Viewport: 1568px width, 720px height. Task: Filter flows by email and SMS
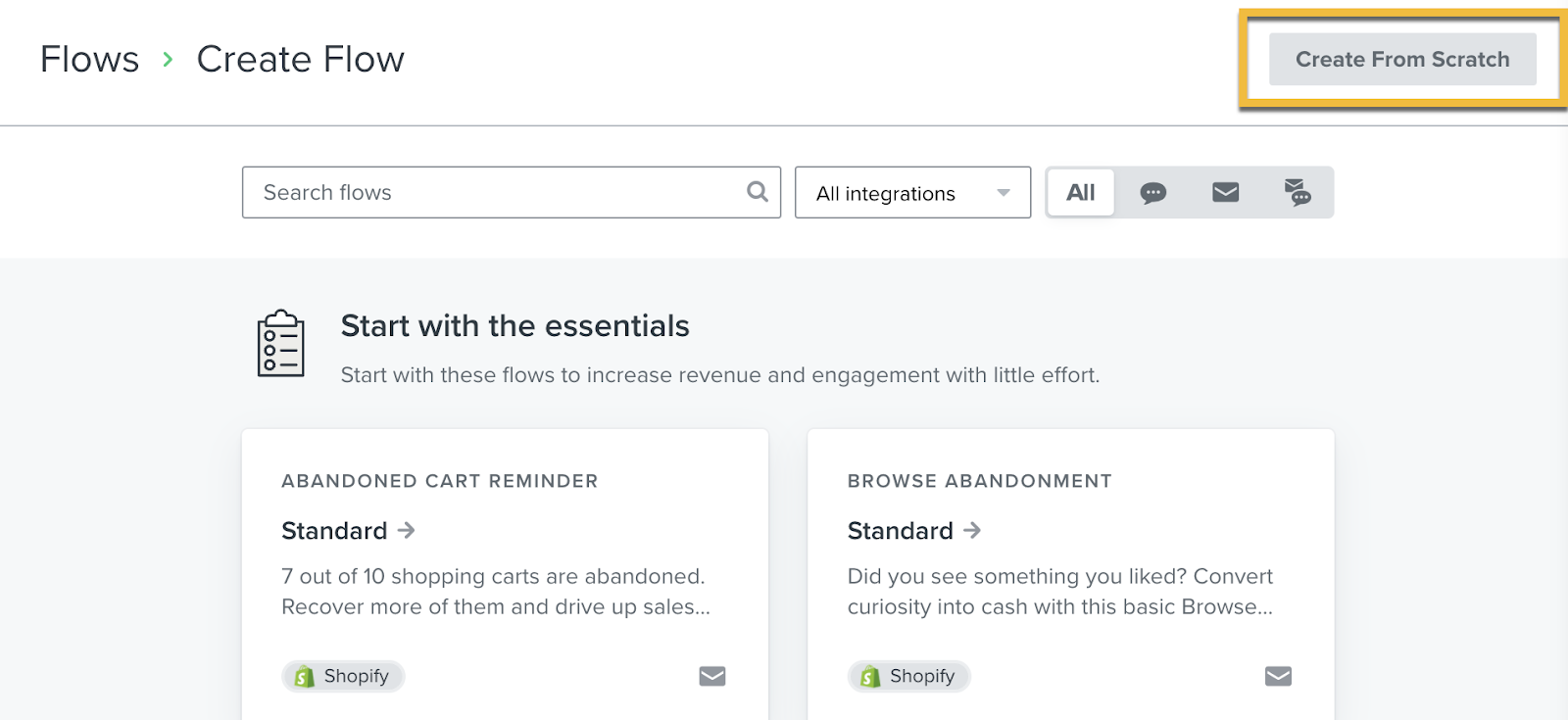[x=1298, y=193]
